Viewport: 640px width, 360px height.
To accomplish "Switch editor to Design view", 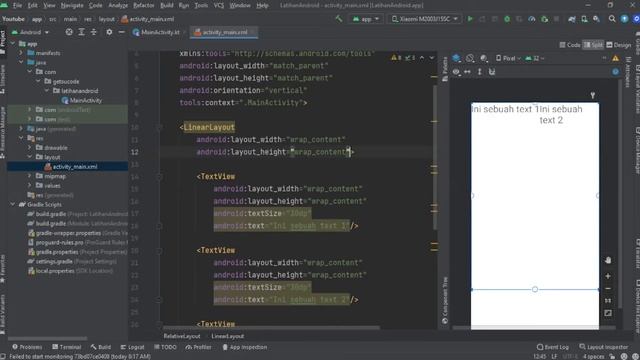I will (619, 45).
